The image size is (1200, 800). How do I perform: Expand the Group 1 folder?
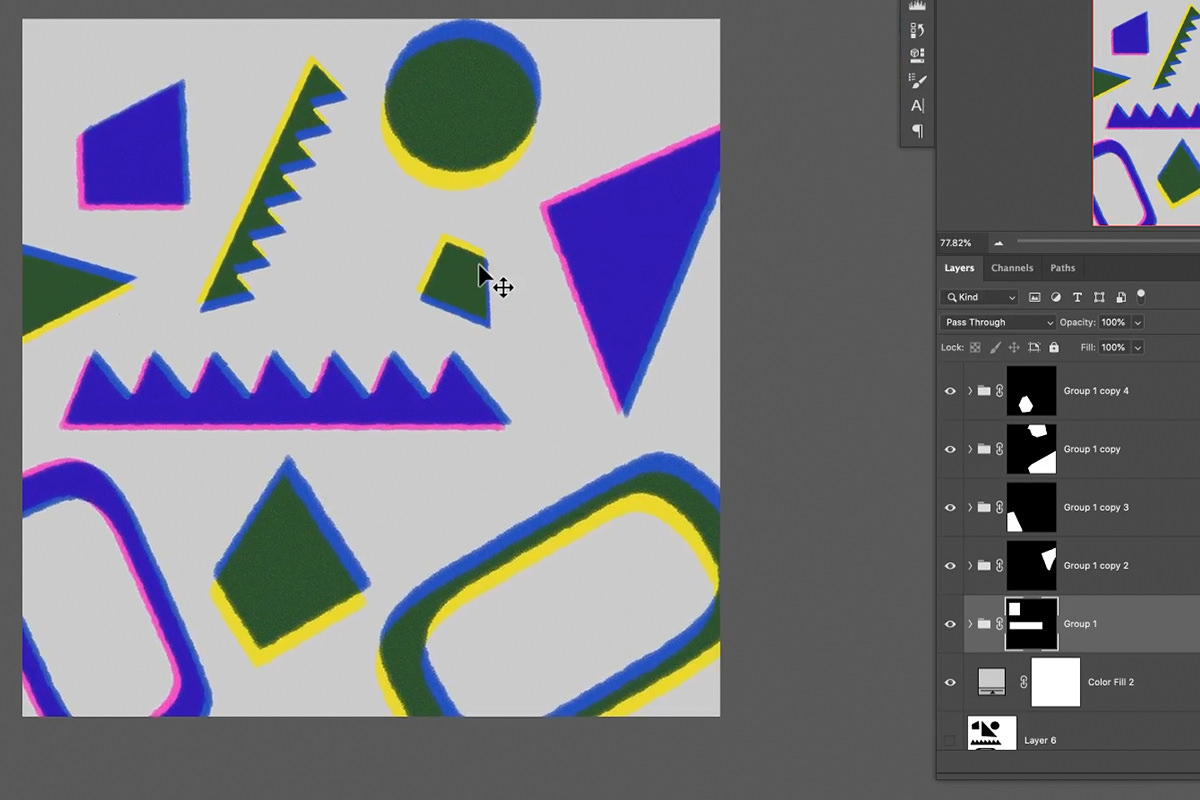pyautogui.click(x=969, y=623)
